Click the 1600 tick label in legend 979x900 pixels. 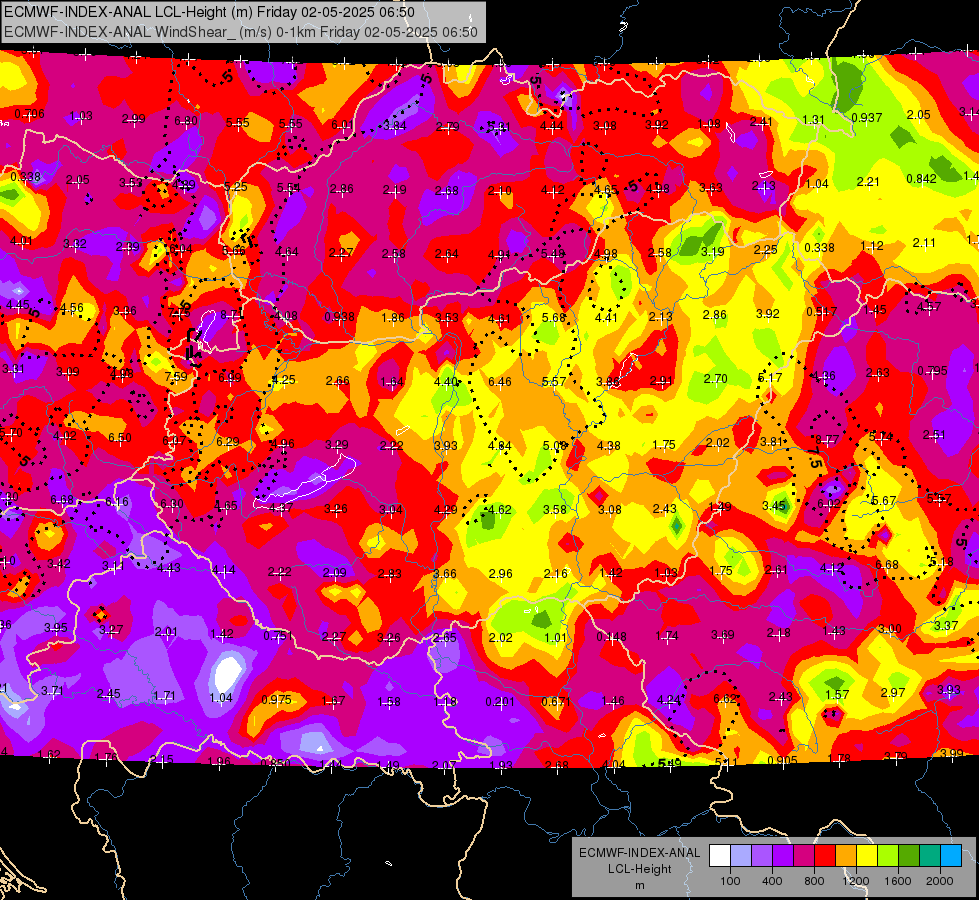[x=898, y=881]
